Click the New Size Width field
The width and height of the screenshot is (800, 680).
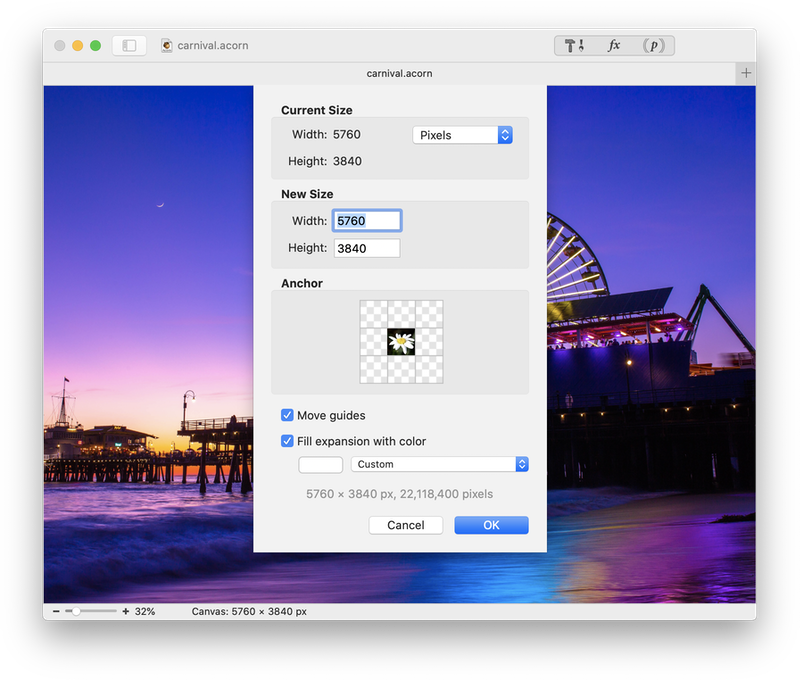tap(367, 221)
